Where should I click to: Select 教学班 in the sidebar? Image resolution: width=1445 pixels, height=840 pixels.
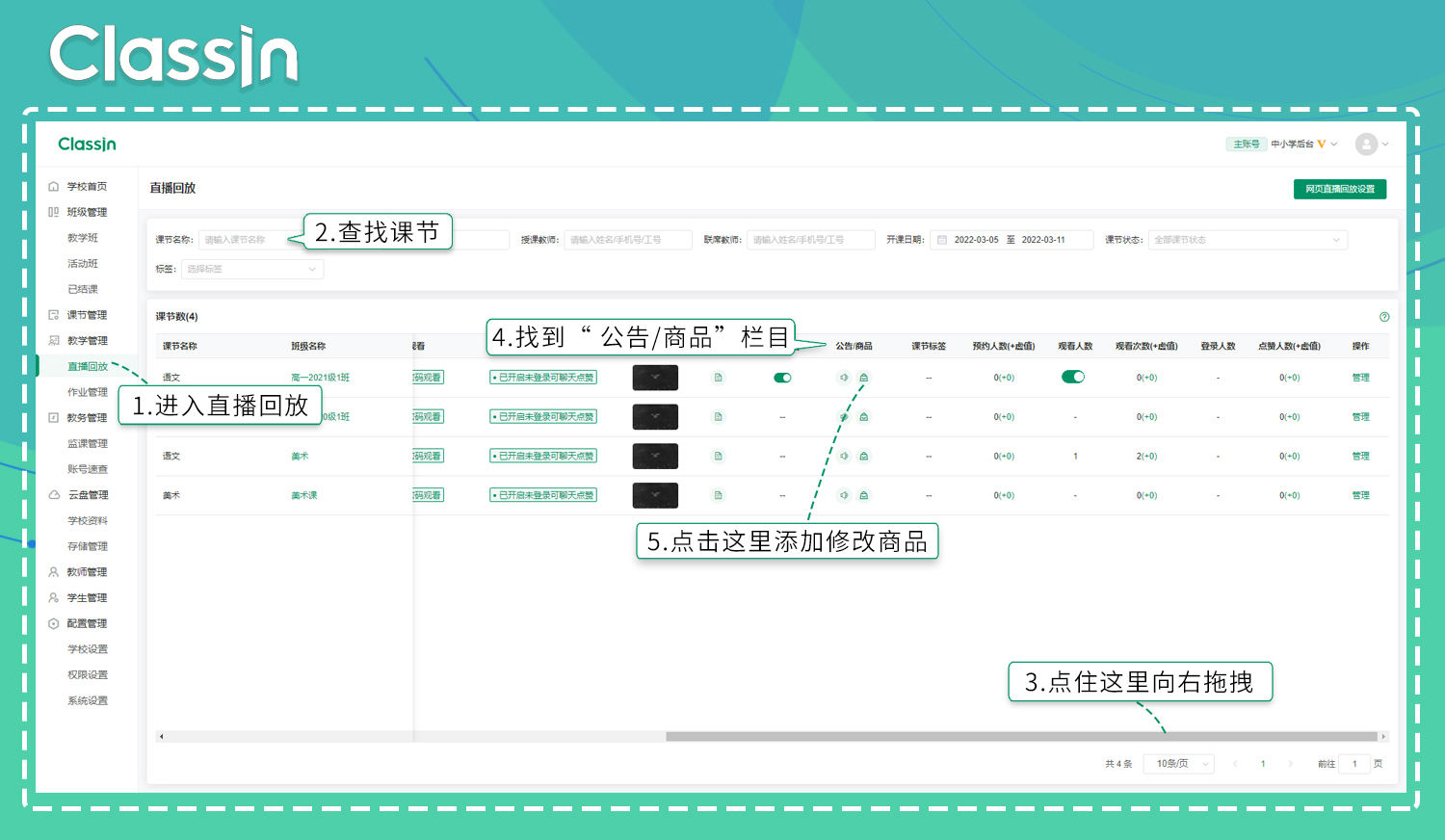point(83,238)
